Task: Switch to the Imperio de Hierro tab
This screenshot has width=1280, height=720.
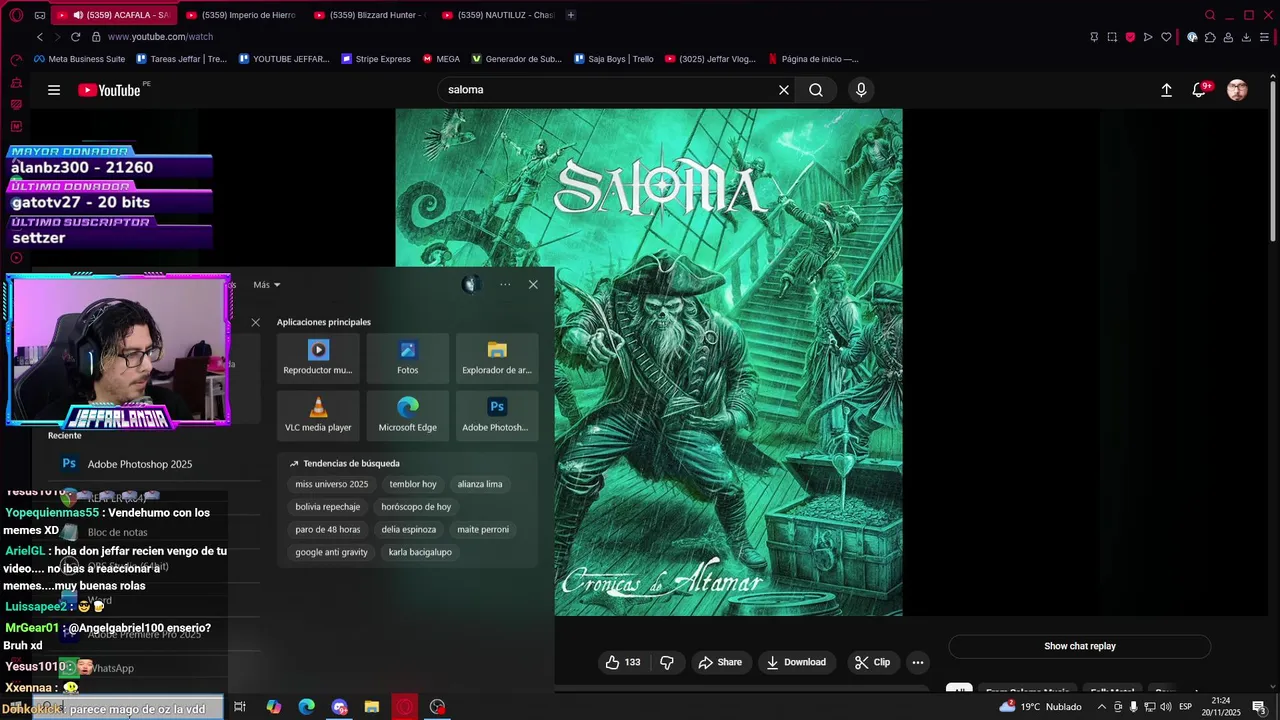Action: [x=241, y=15]
